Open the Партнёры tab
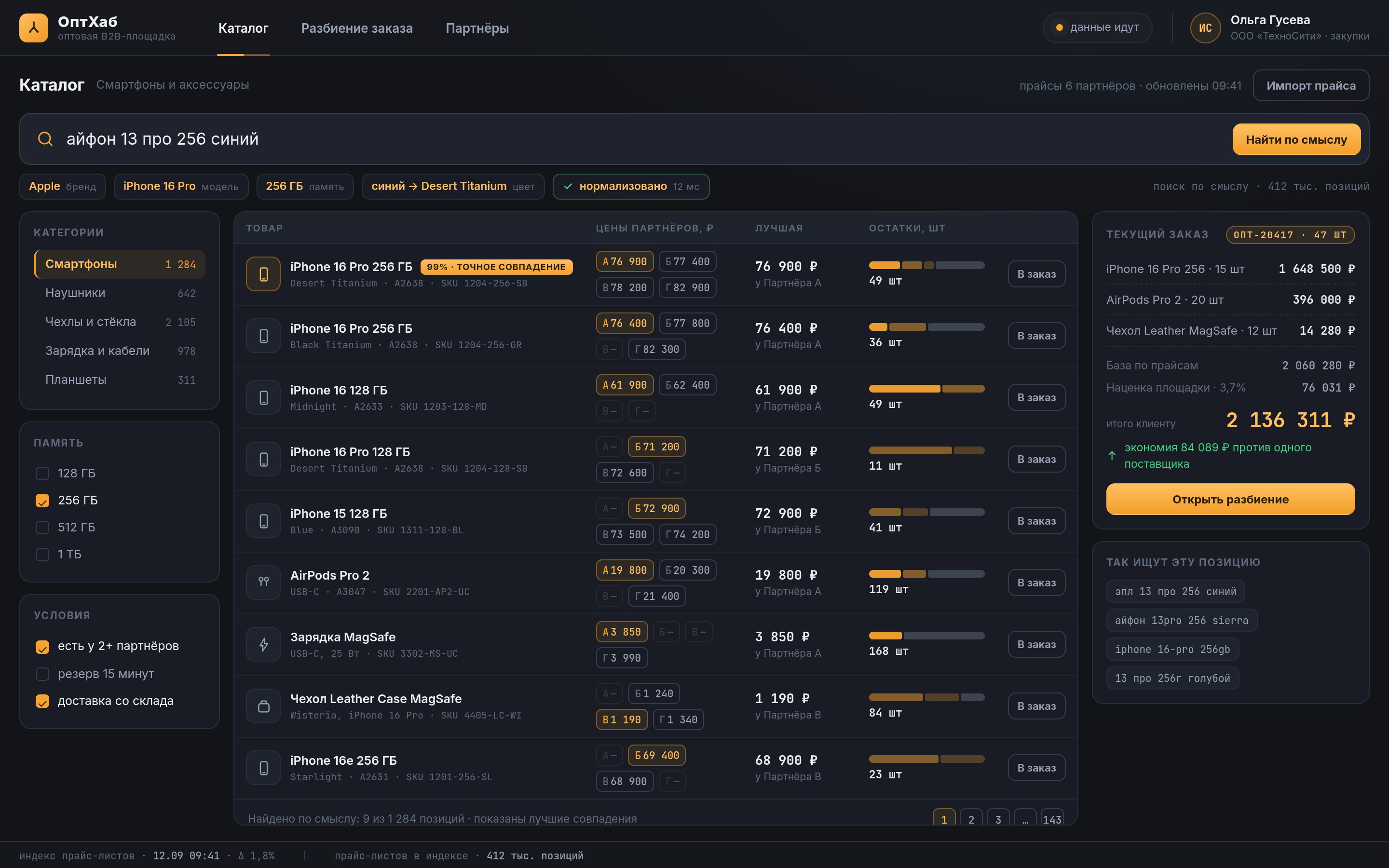Screen dimensions: 1389x868 pos(477,28)
